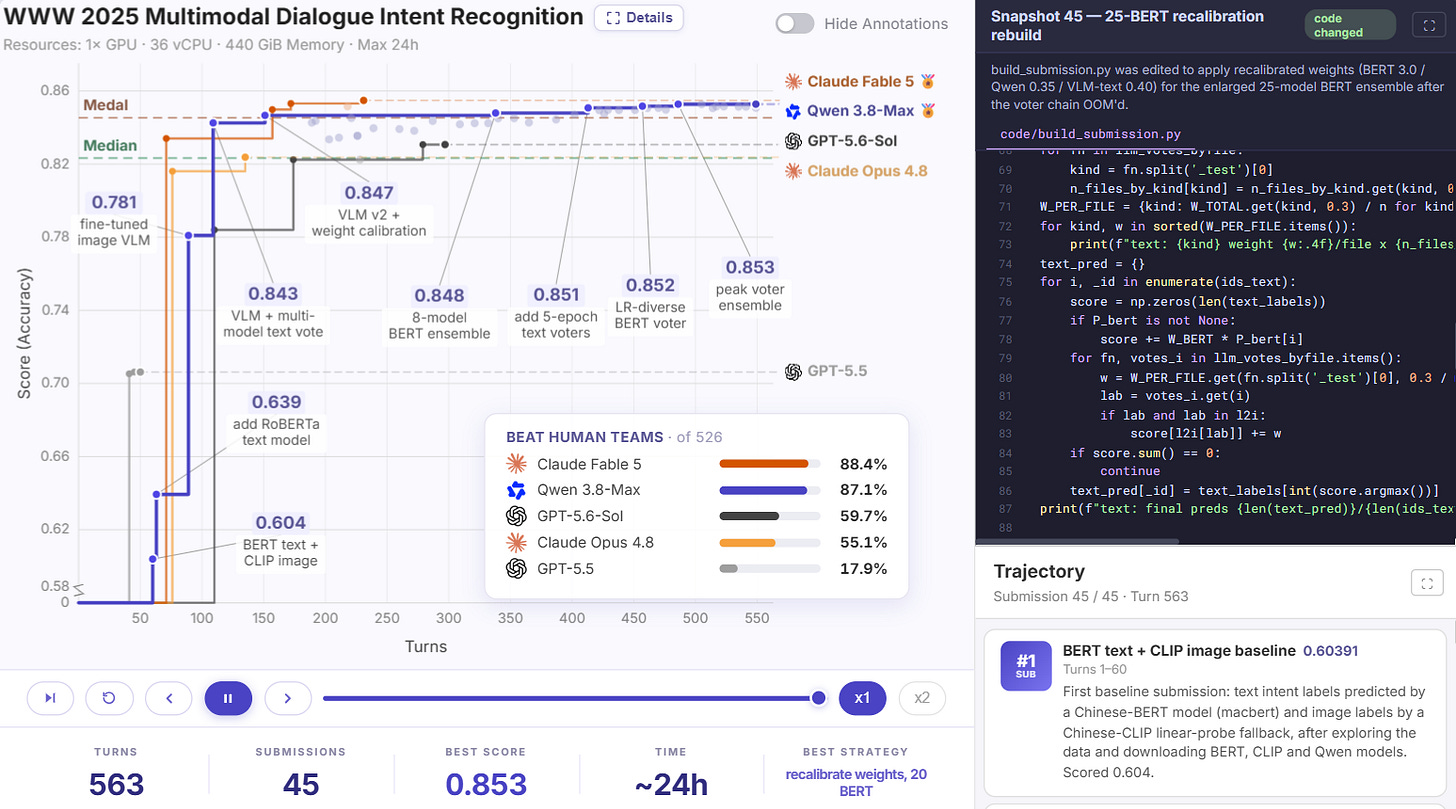Select the x1 playback speed

(x=863, y=698)
